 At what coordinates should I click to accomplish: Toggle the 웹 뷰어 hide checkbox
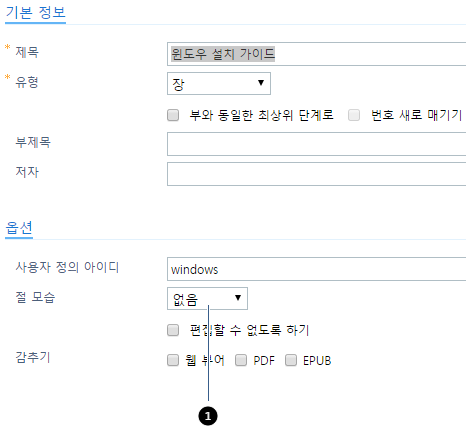(x=173, y=360)
